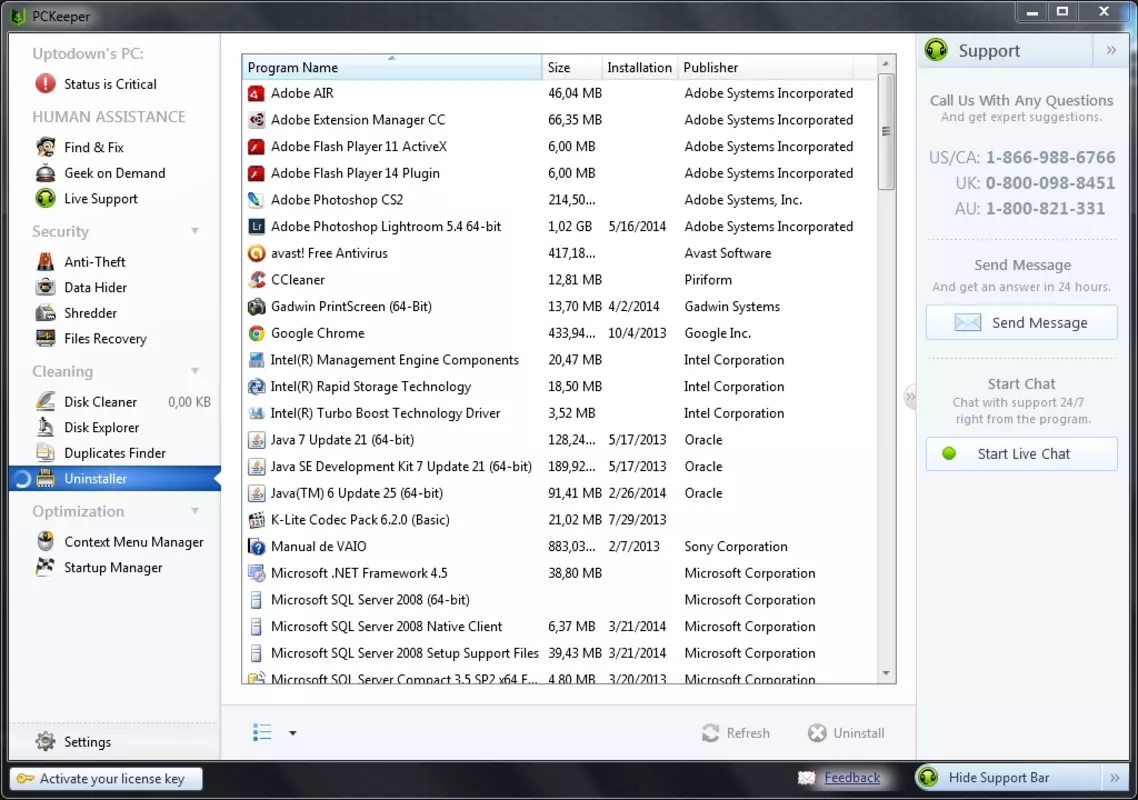
Task: Click Activate your license key
Action: point(106,778)
